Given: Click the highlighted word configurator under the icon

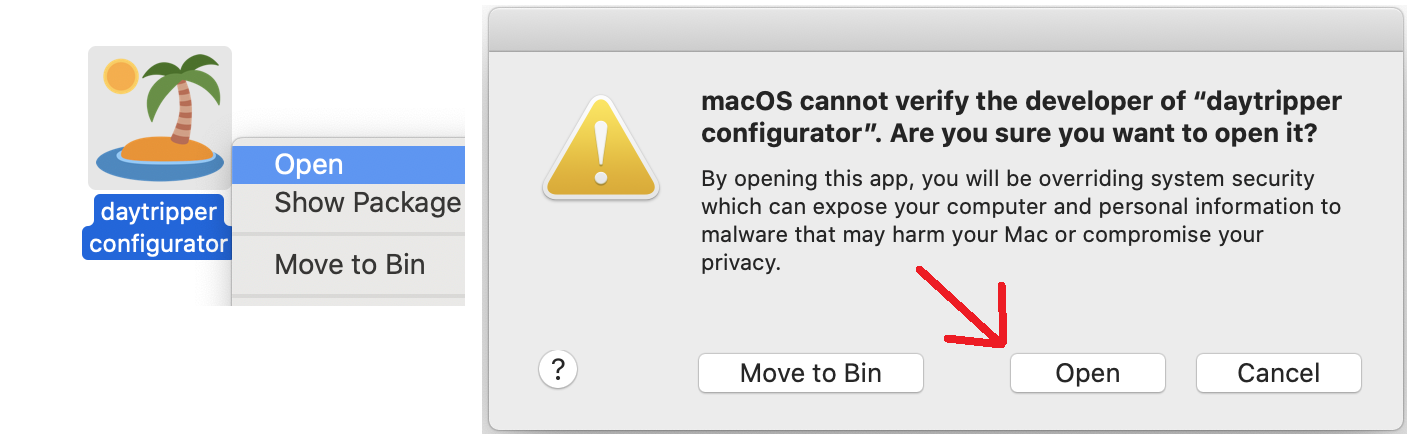Looking at the screenshot, I should pos(158,243).
